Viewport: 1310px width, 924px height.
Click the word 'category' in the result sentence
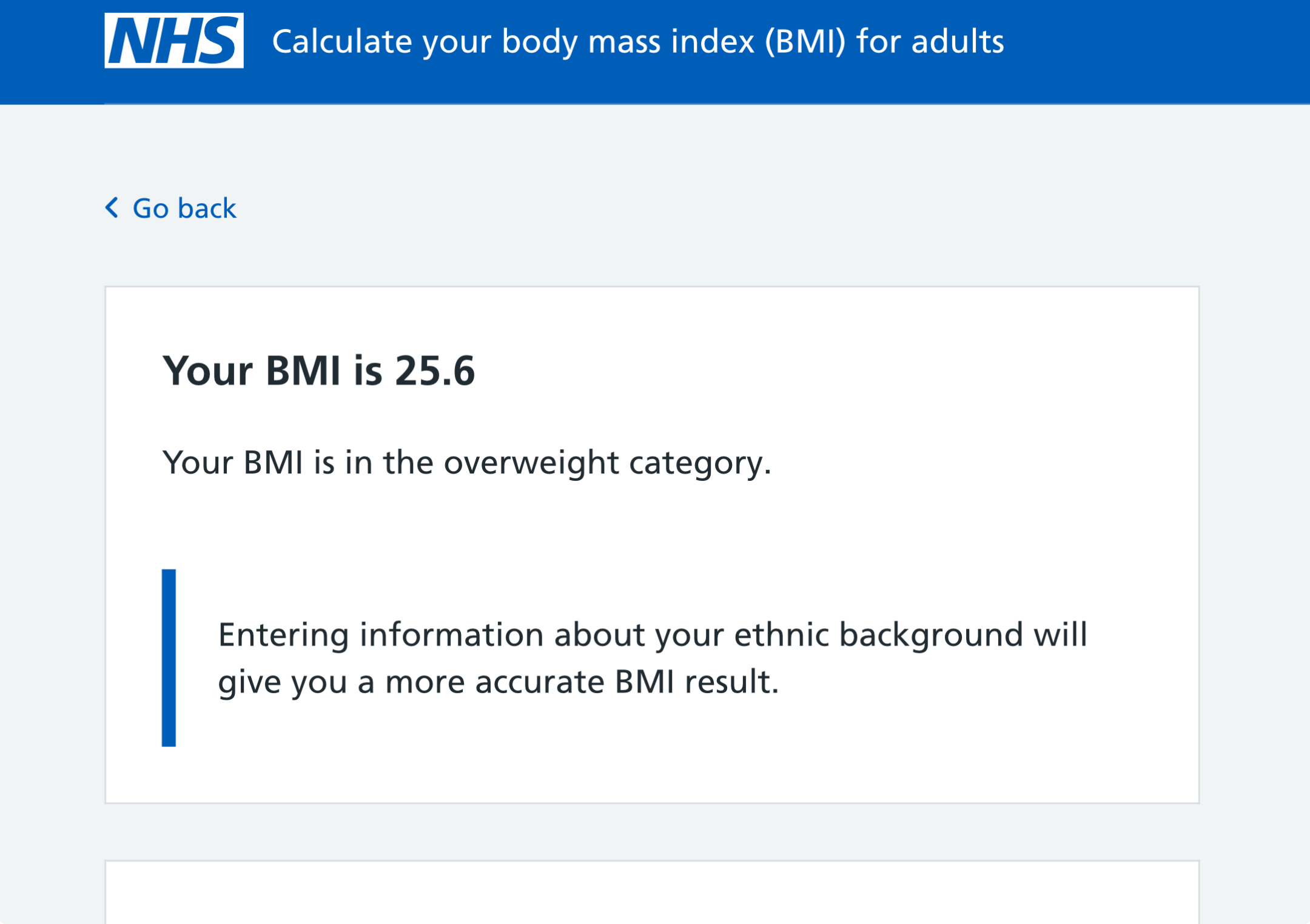pos(700,463)
